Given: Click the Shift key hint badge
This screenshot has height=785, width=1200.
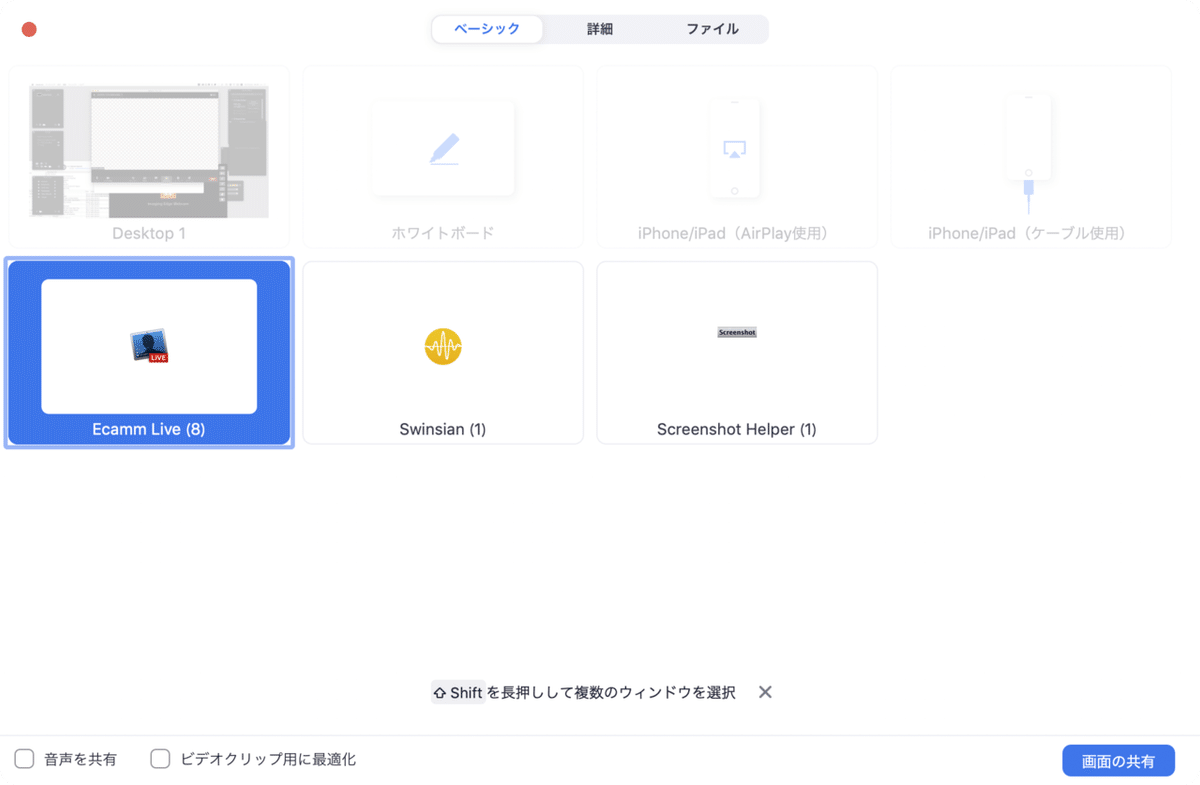Looking at the screenshot, I should pyautogui.click(x=458, y=692).
